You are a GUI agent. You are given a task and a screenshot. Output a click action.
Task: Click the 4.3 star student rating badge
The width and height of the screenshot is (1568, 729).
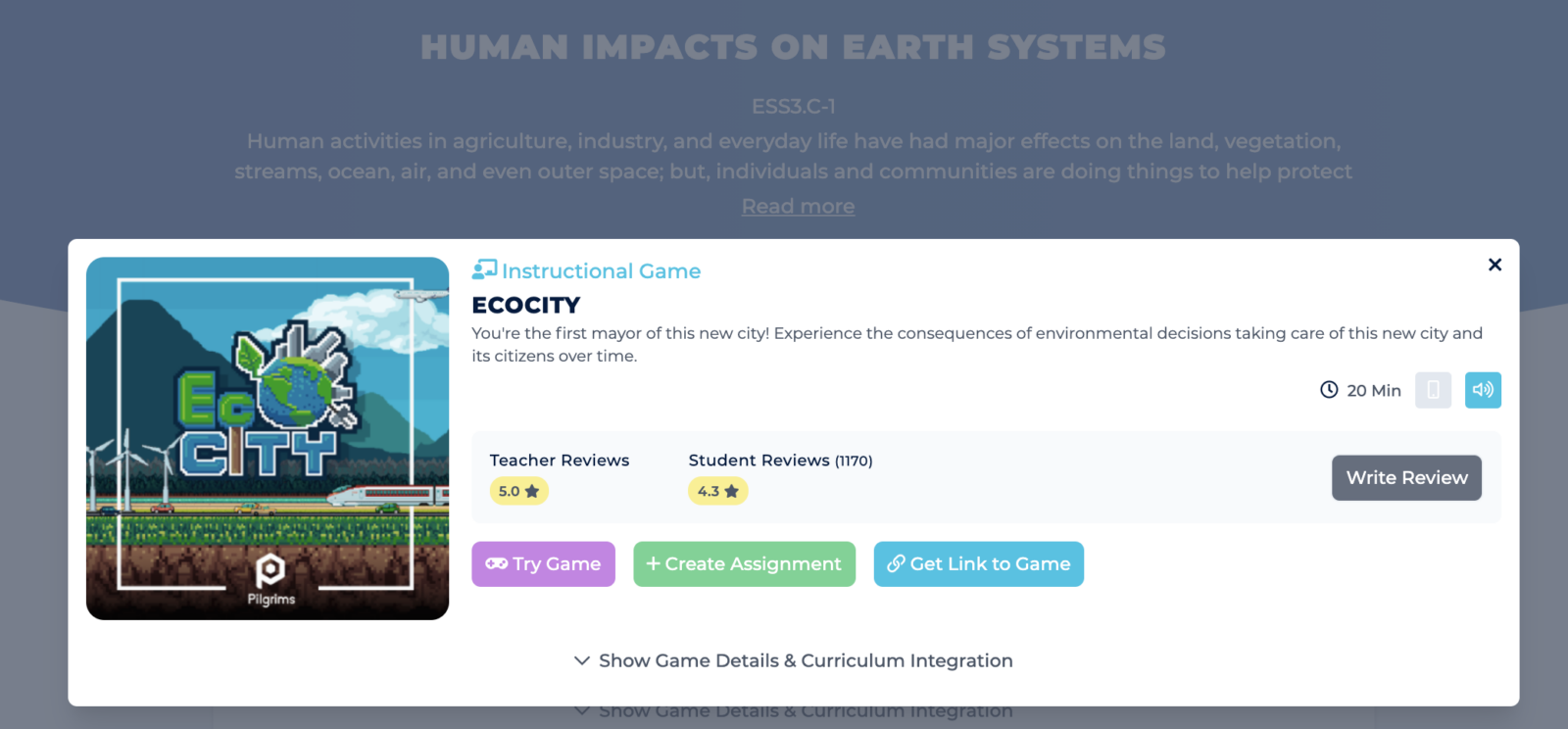coord(717,491)
